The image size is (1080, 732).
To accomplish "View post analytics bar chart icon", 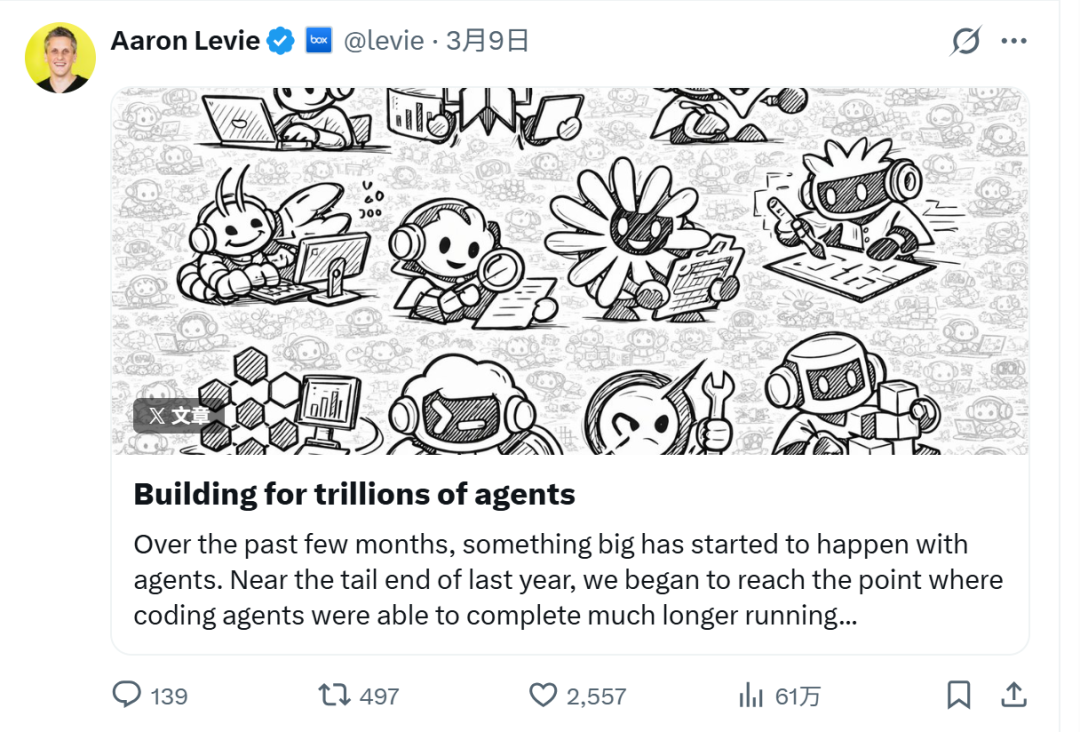I will 751,696.
